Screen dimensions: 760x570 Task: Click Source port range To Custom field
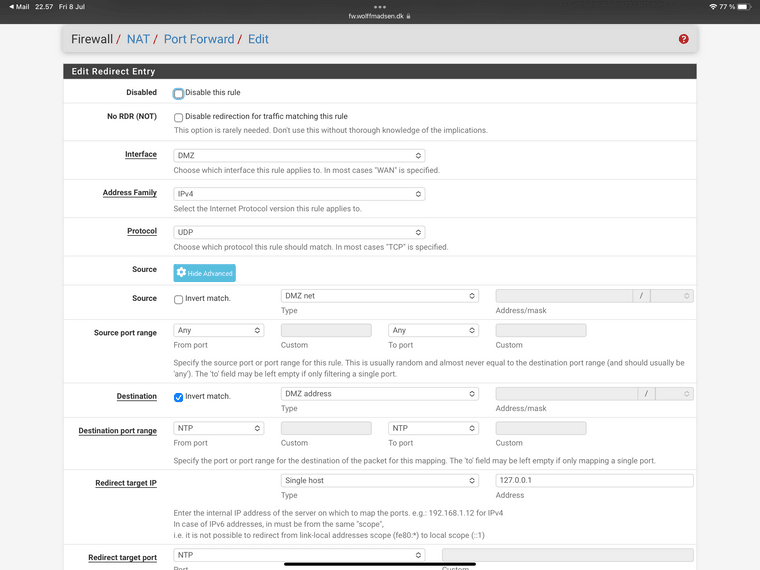click(x=541, y=331)
